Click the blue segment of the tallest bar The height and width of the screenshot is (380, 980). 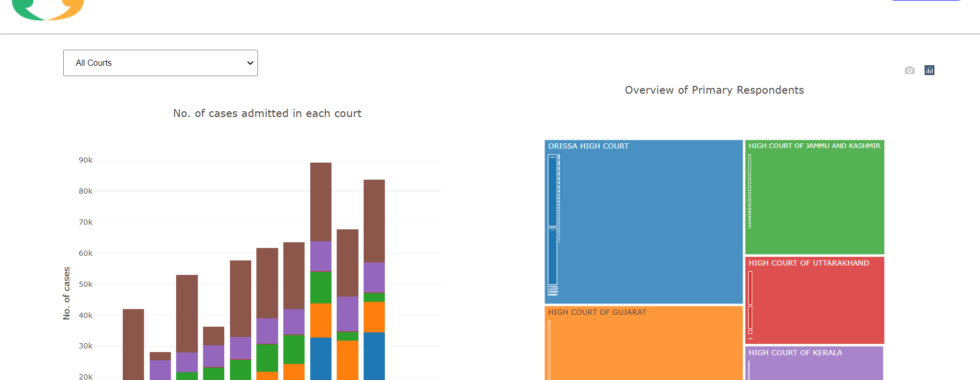click(x=321, y=359)
